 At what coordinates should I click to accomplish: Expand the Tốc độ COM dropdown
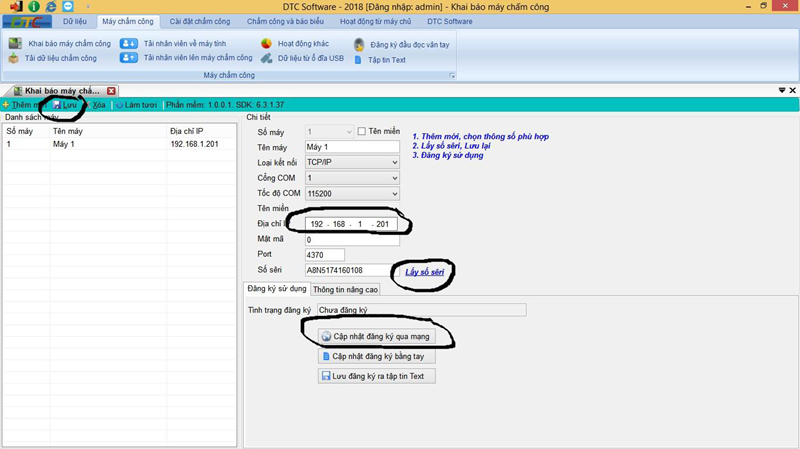coord(394,194)
